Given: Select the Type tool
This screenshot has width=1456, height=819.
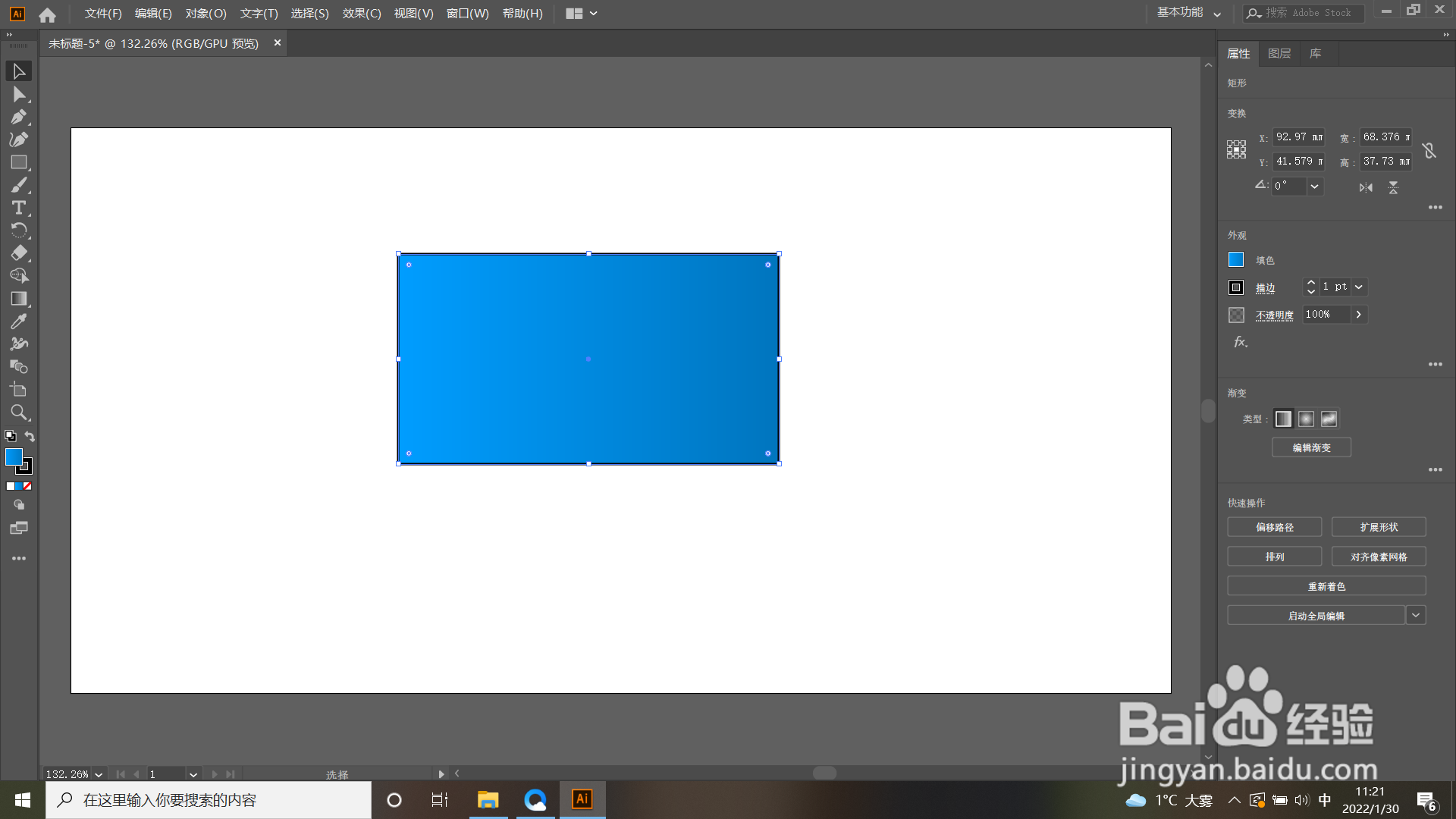Looking at the screenshot, I should 19,208.
